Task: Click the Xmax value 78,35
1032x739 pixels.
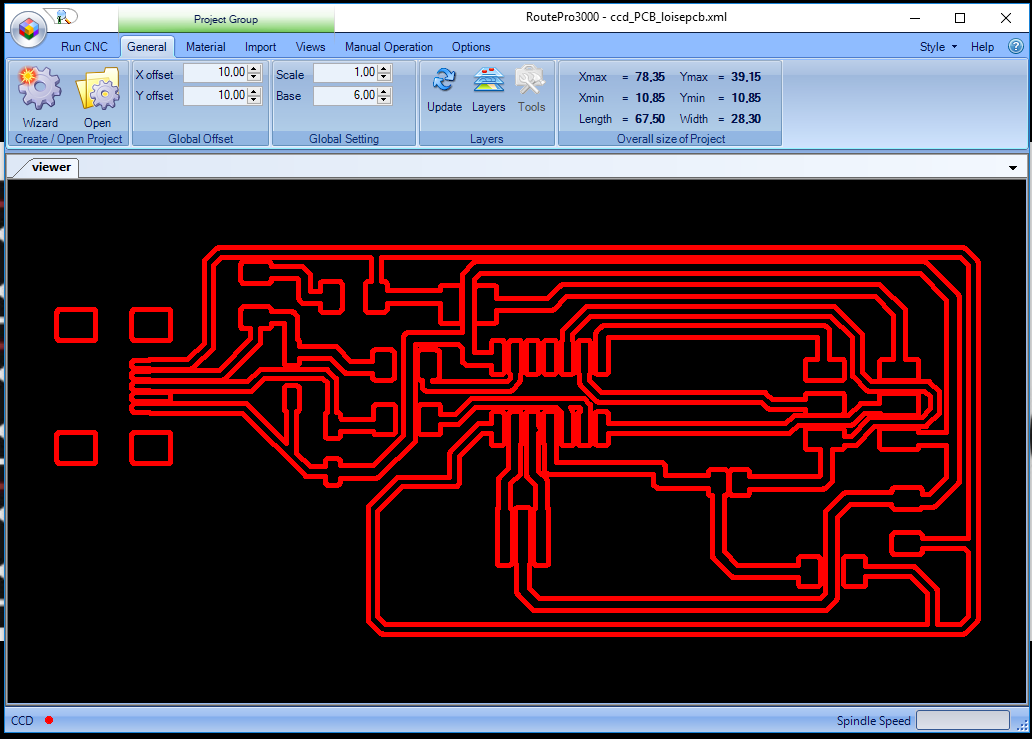Action: pos(650,77)
